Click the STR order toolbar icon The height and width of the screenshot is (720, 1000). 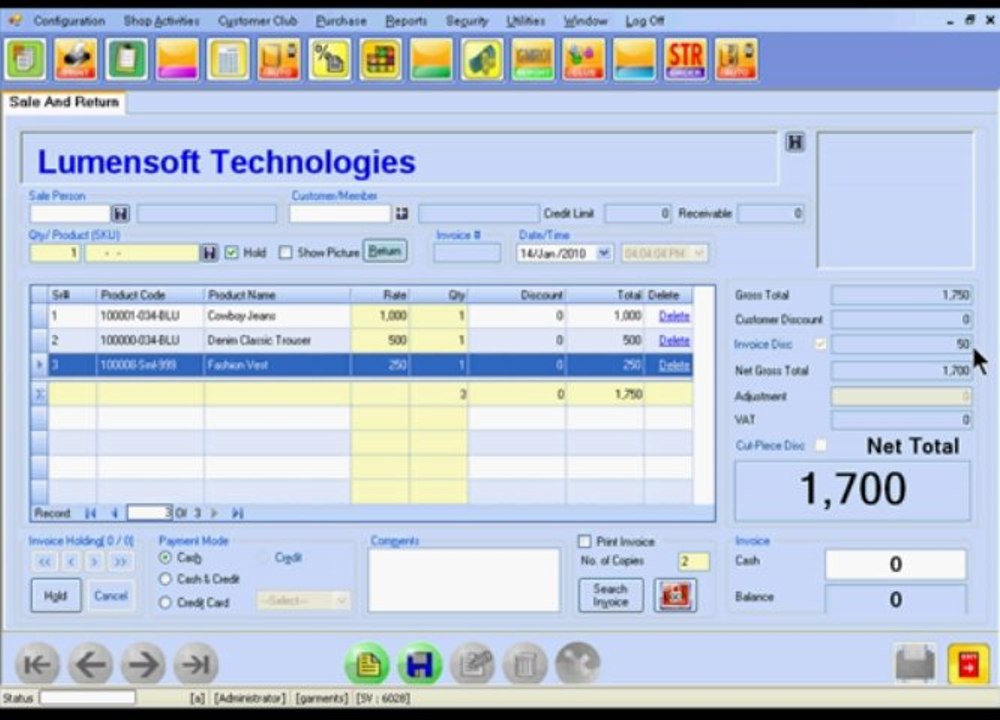coord(685,59)
